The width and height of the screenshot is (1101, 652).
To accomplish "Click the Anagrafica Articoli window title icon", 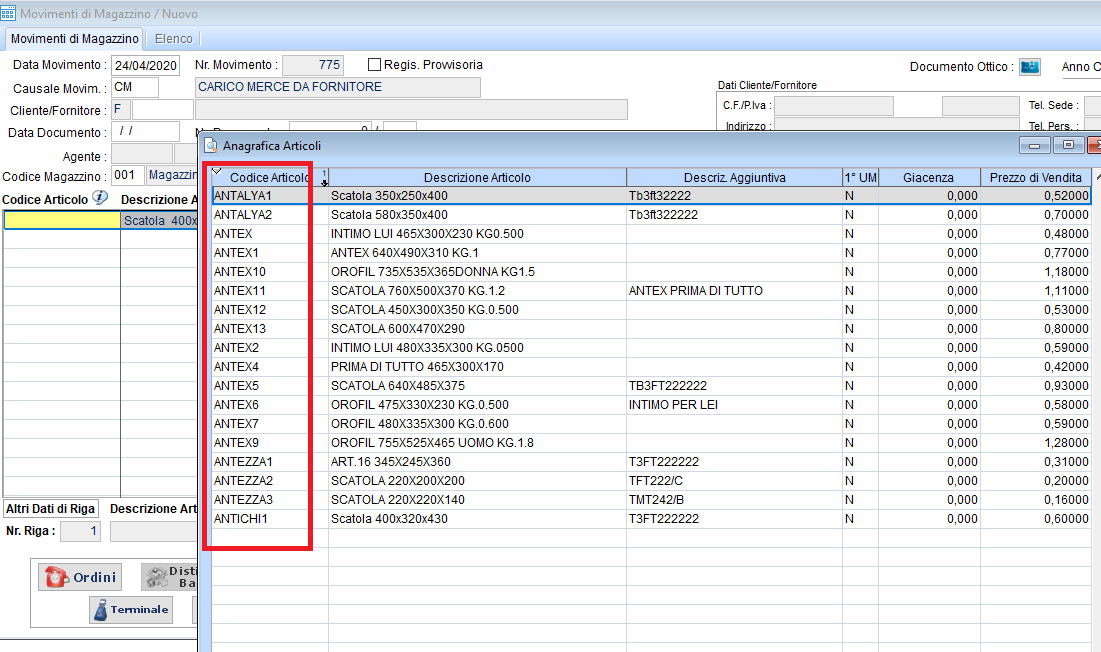I will point(211,145).
